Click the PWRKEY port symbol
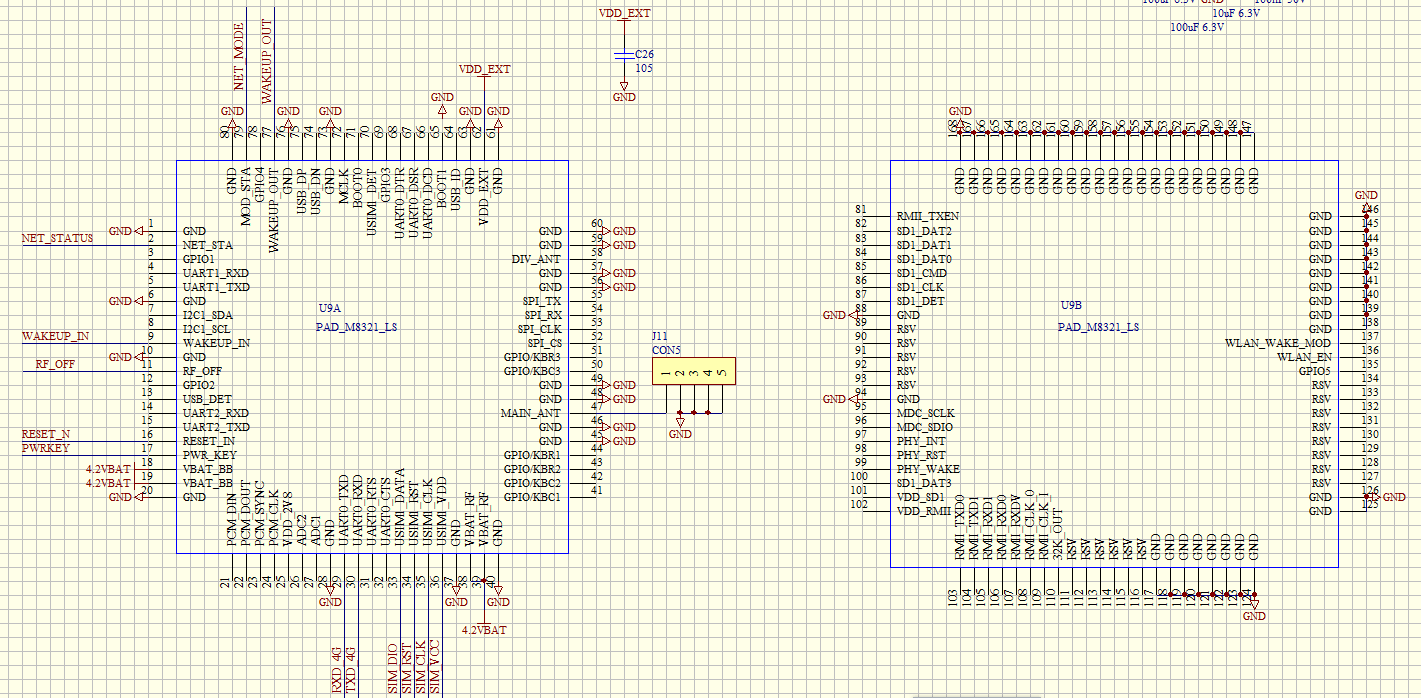Viewport: 1421px width, 698px height. point(44,449)
